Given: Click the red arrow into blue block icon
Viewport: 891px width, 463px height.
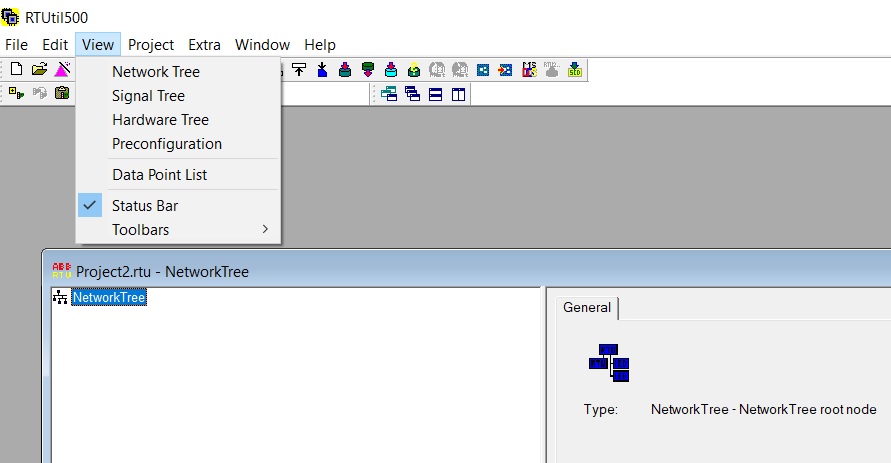Looking at the screenshot, I should 505,70.
